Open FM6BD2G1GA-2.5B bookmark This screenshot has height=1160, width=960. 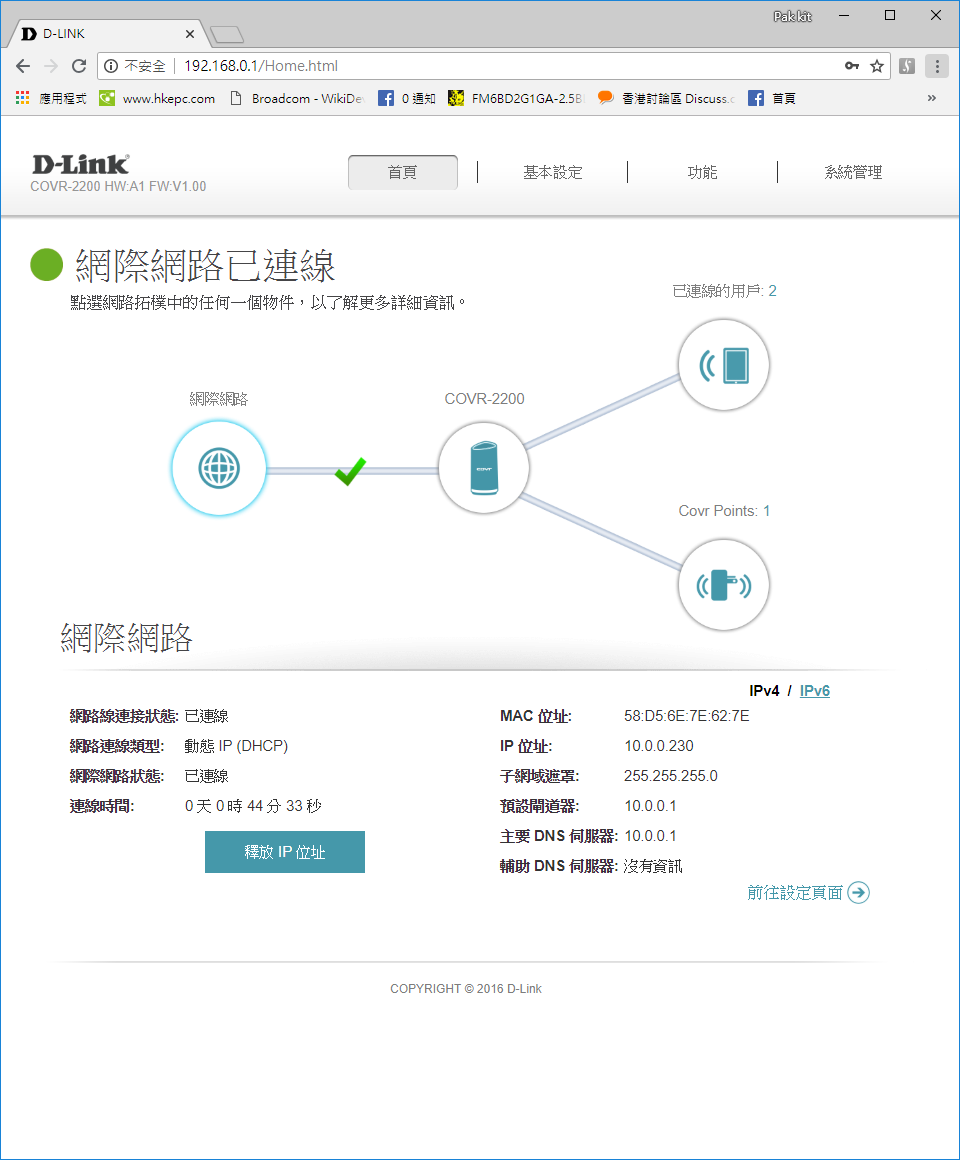pos(516,98)
